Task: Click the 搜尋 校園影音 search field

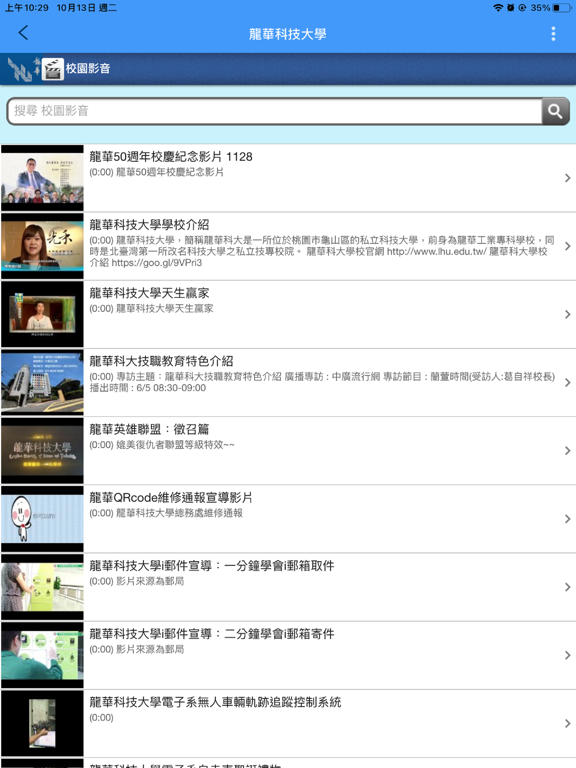Action: [x=274, y=111]
